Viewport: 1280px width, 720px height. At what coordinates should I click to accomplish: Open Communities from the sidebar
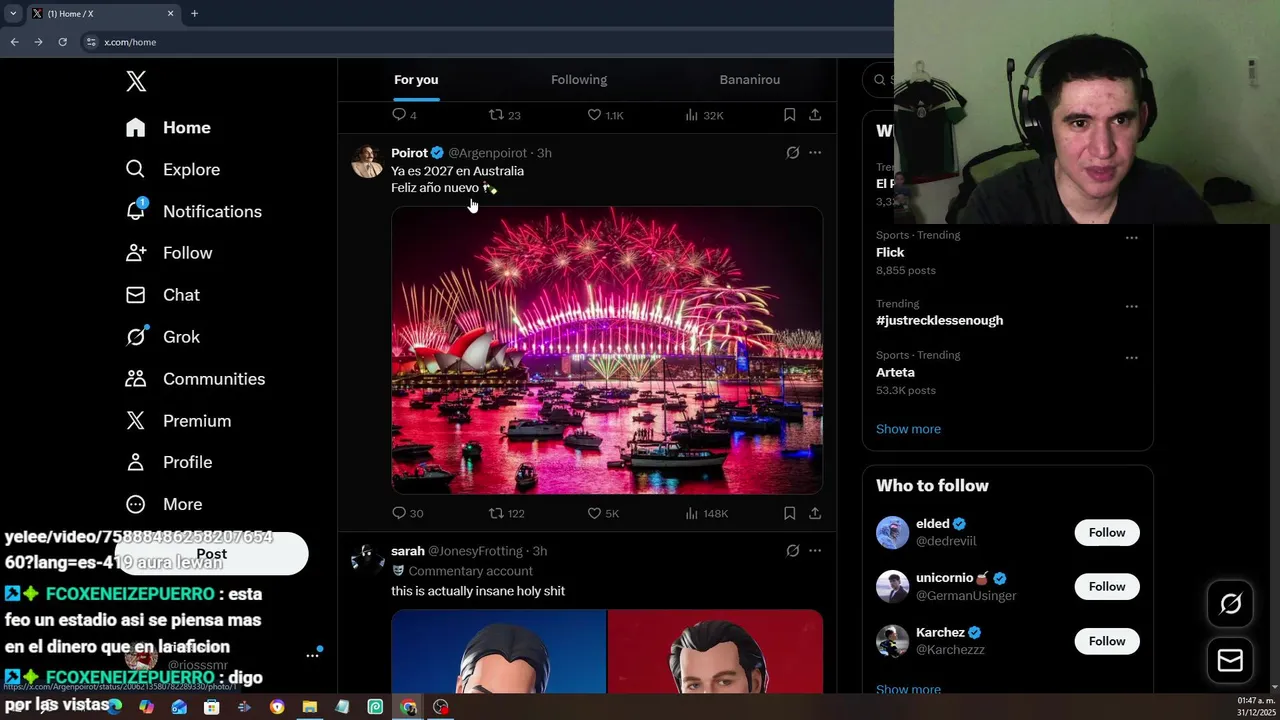195,380
